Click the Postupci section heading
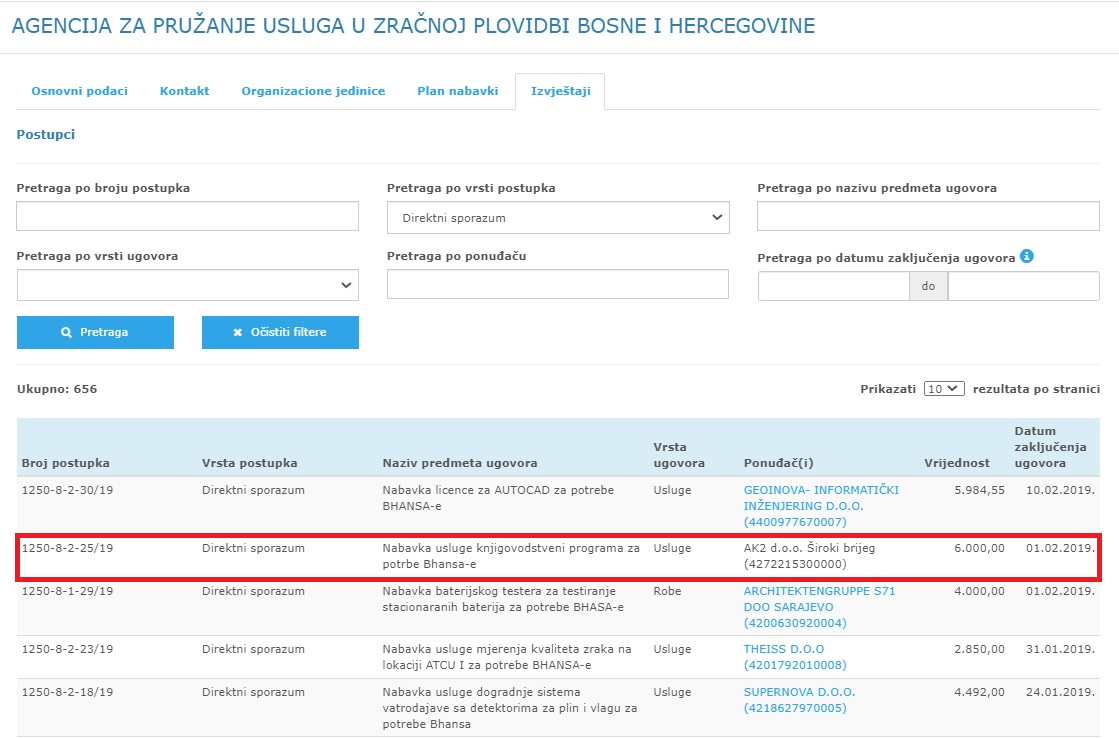Image resolution: width=1119 pixels, height=739 pixels. (x=46, y=134)
